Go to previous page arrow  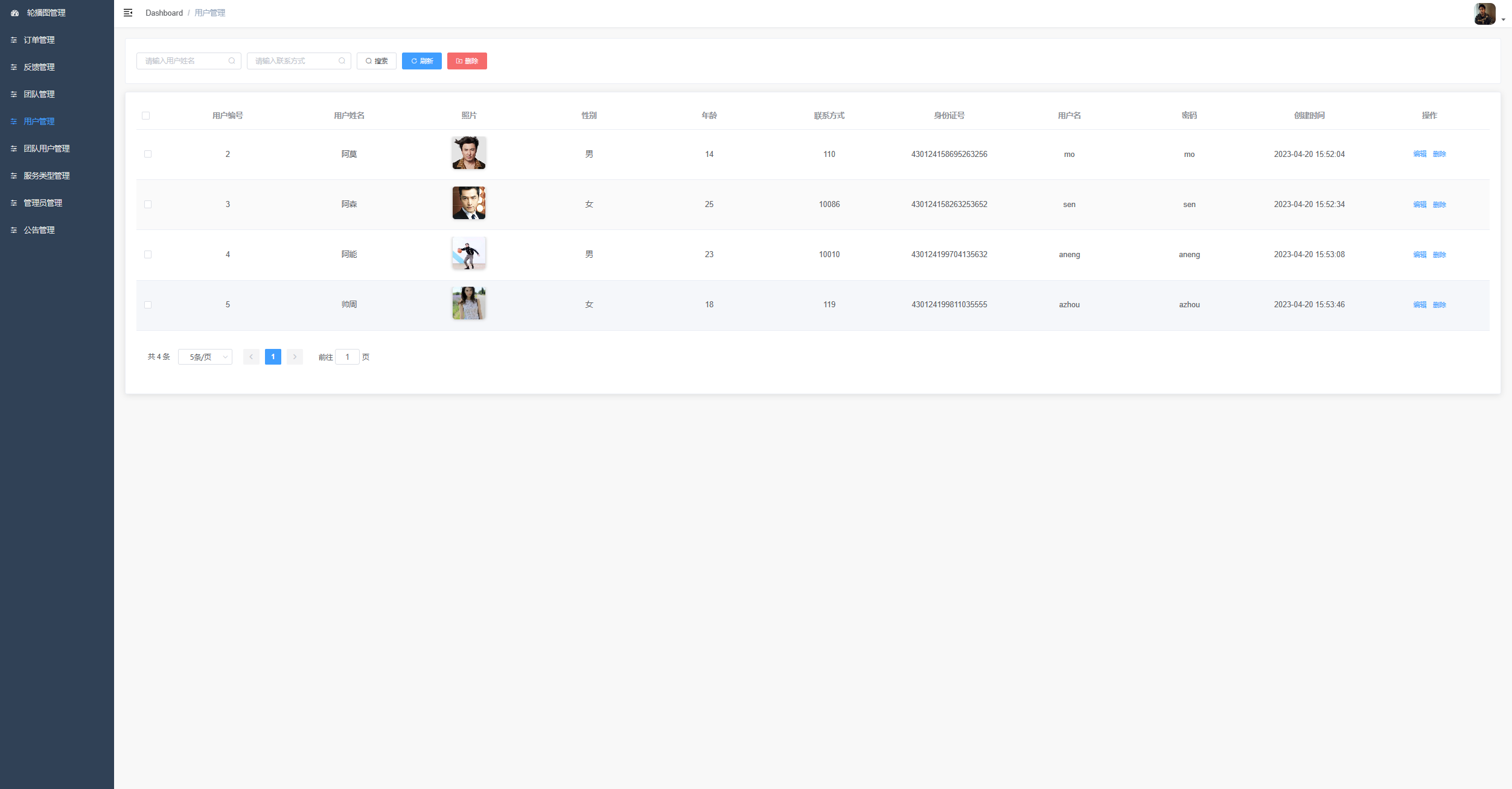click(251, 357)
